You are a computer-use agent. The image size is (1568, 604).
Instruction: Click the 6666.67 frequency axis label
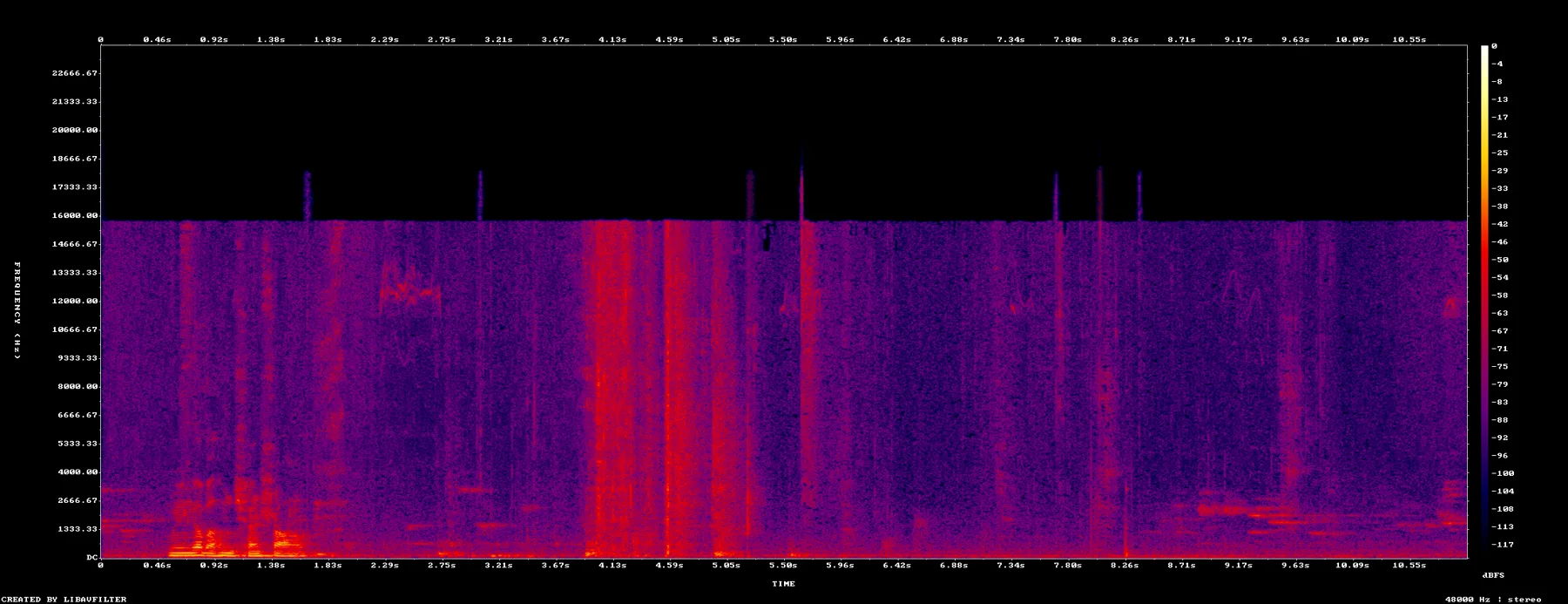click(78, 416)
